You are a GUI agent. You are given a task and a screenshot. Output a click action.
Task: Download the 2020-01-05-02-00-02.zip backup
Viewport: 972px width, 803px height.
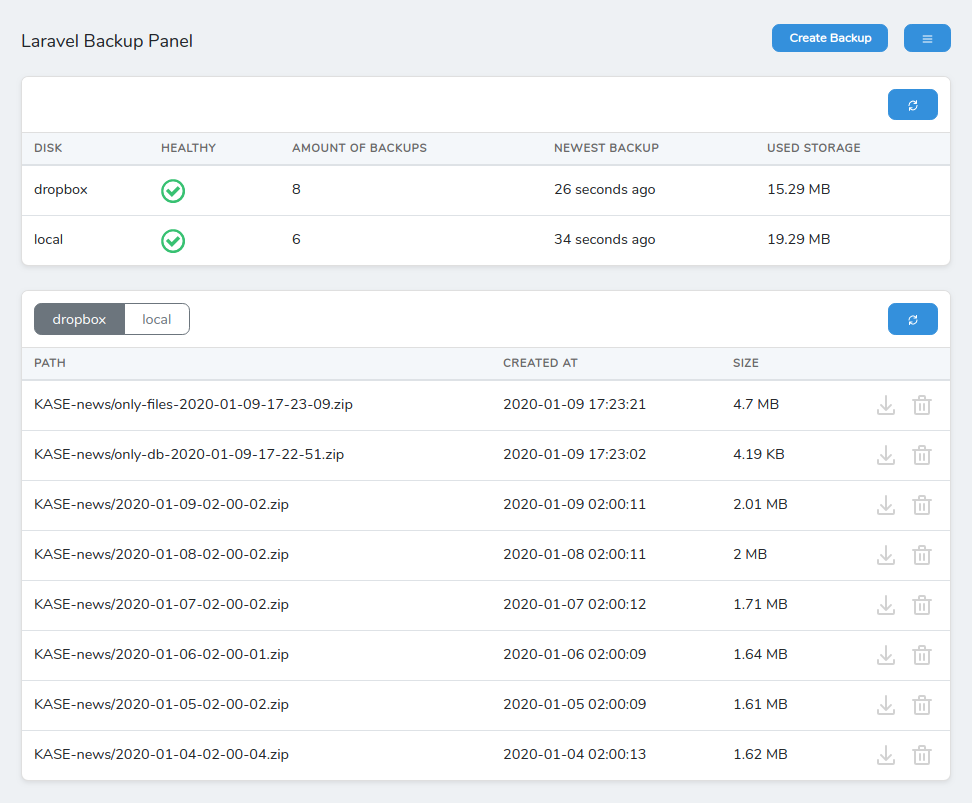pyautogui.click(x=886, y=705)
